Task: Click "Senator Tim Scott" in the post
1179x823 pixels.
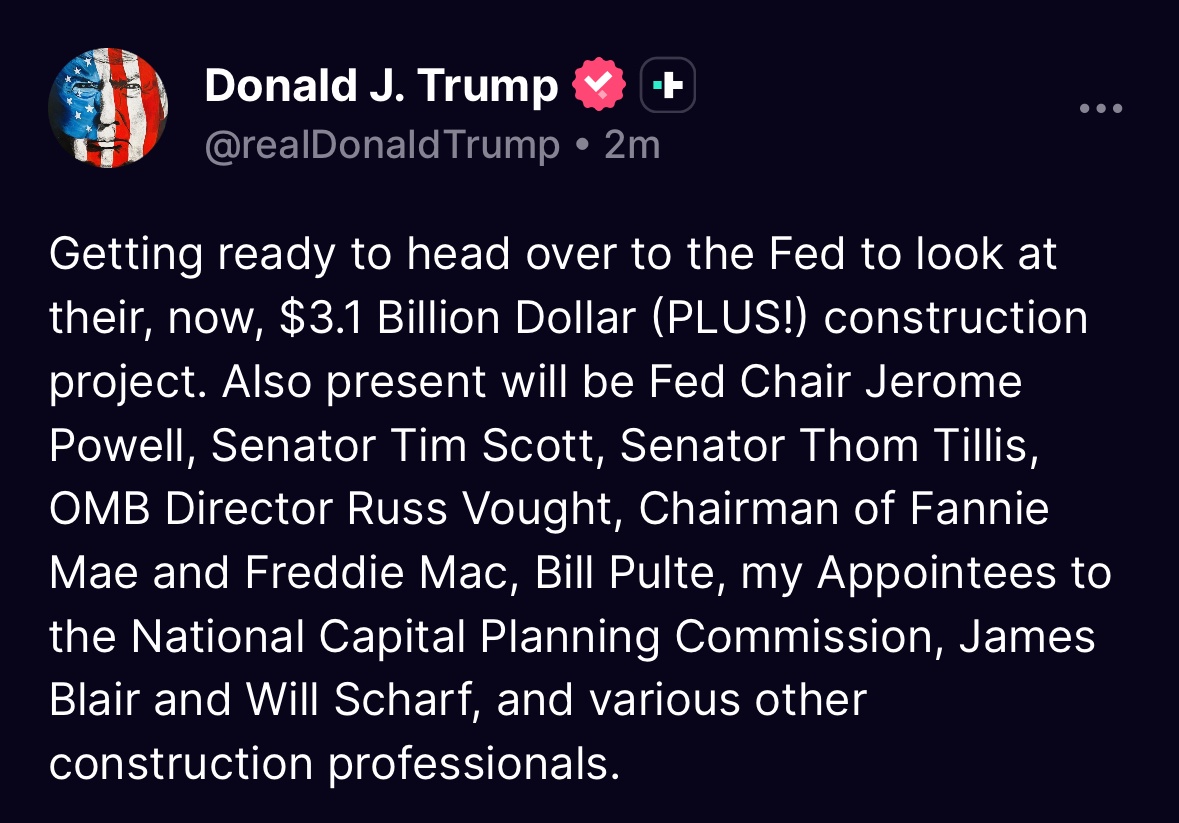Action: point(404,446)
